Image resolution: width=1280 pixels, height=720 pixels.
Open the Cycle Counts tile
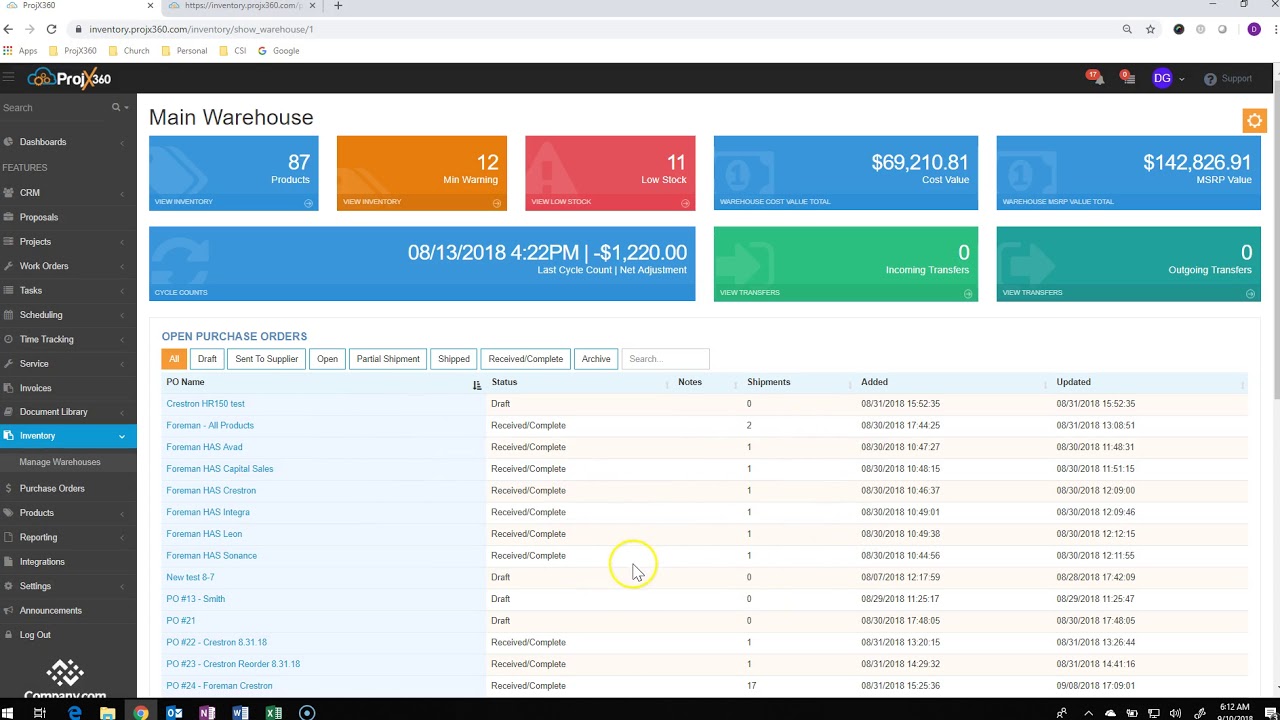422,264
